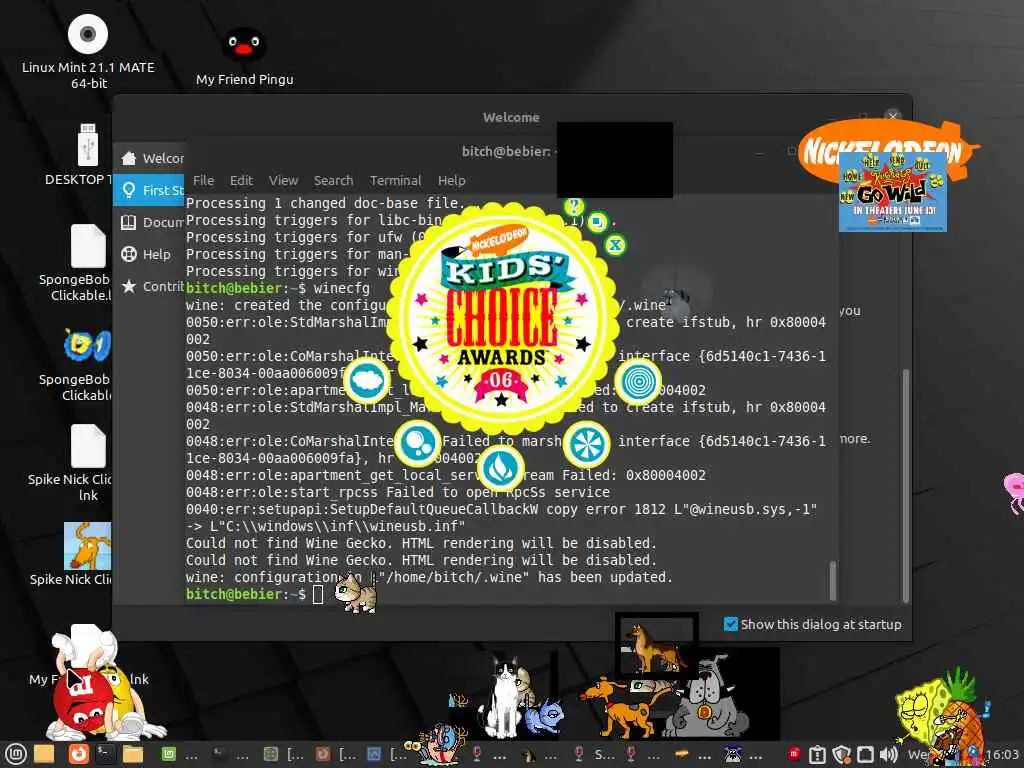Select Help in Welcome window sidebar

(150, 254)
